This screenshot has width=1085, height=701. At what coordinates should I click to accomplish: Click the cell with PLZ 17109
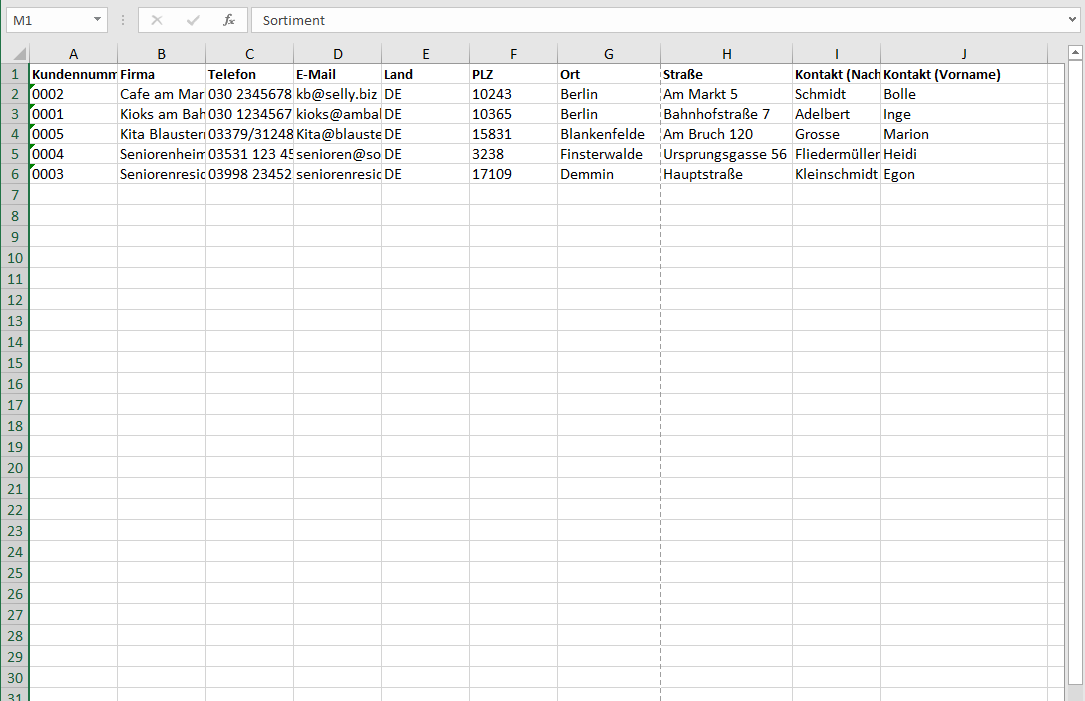(513, 174)
